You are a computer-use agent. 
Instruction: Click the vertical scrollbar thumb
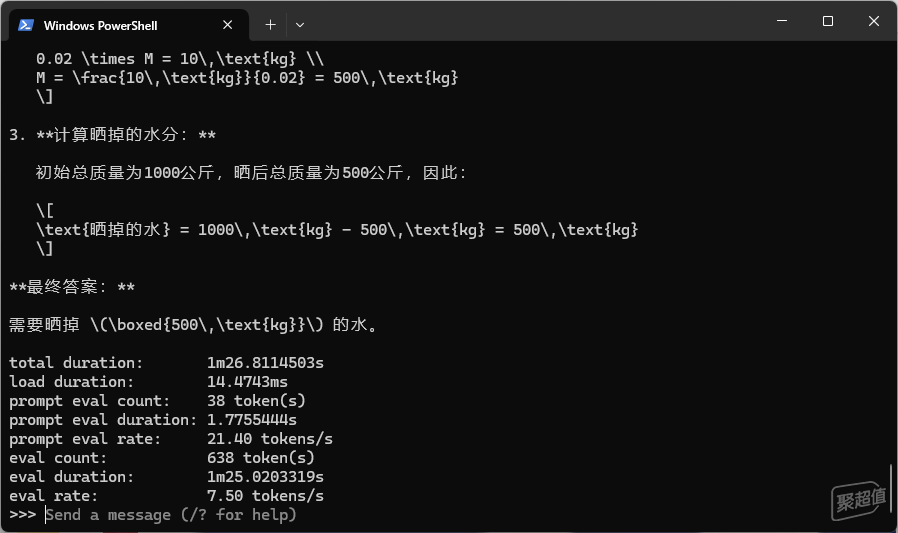pyautogui.click(x=891, y=488)
